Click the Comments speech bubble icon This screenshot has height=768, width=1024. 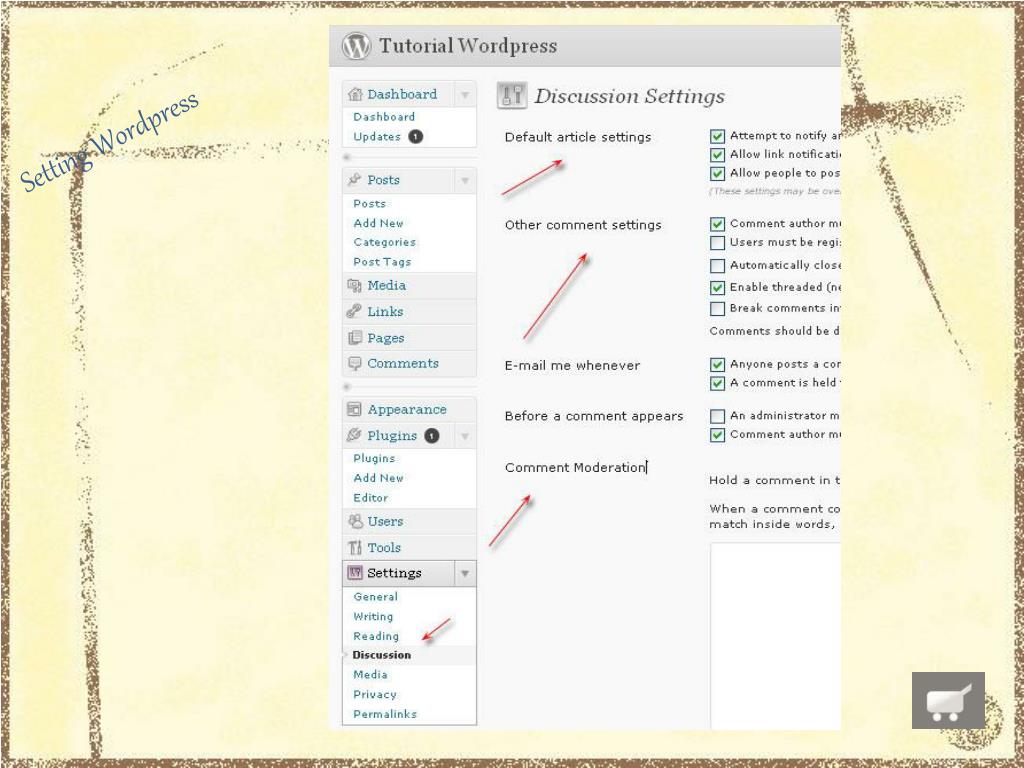point(355,364)
